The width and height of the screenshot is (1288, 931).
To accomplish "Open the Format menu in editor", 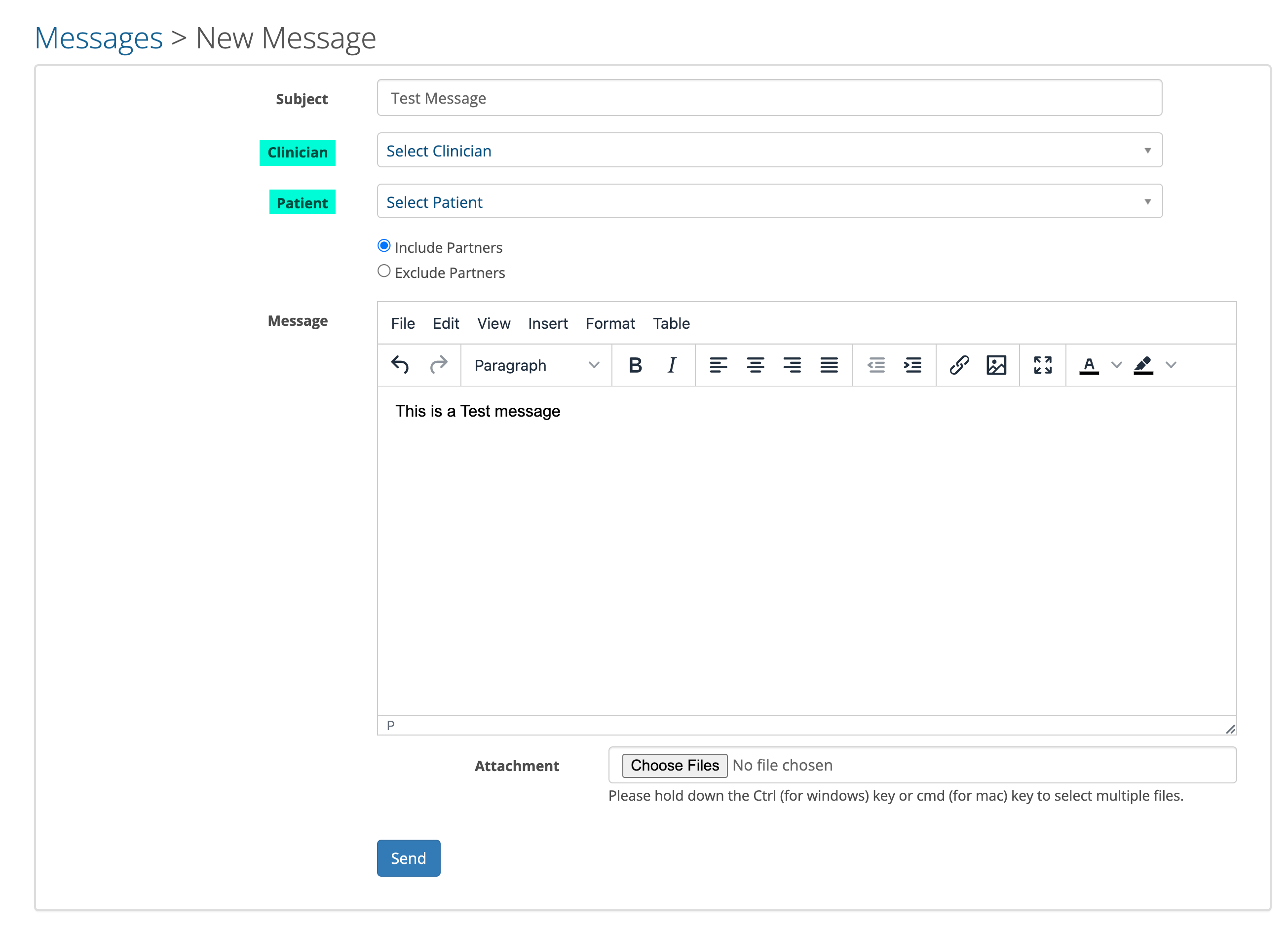I will pos(610,323).
